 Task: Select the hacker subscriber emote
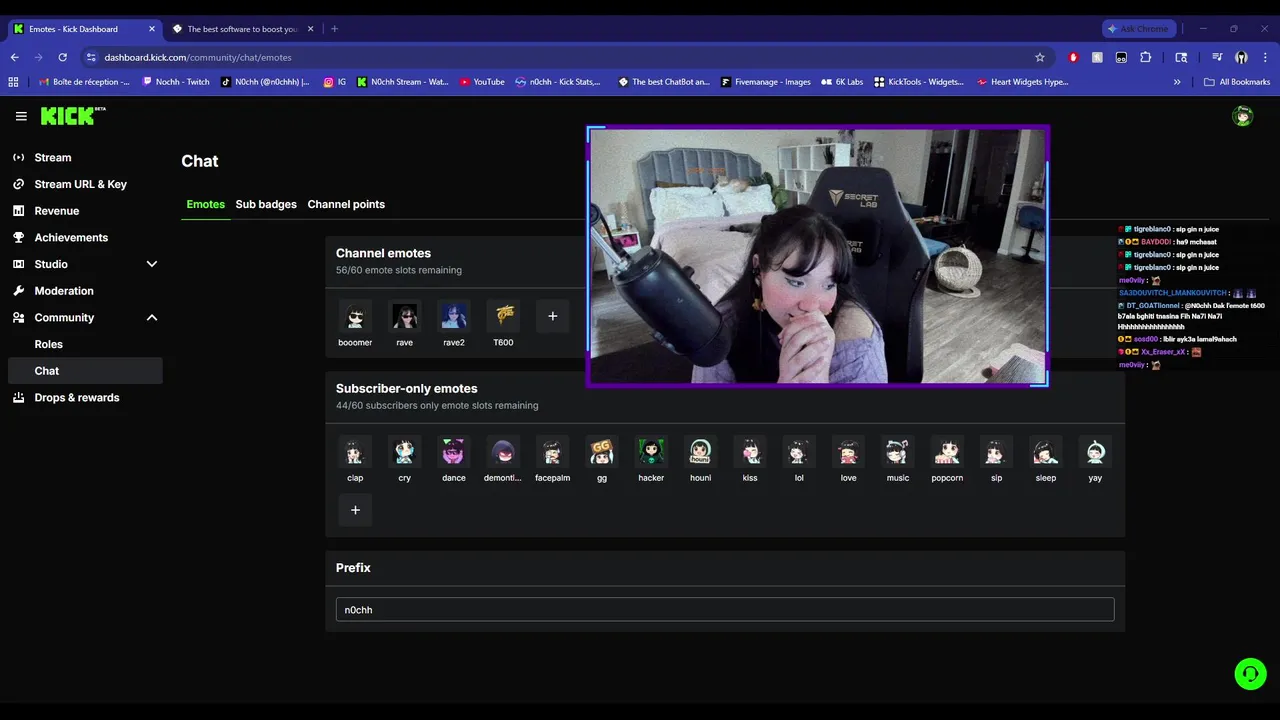651,452
